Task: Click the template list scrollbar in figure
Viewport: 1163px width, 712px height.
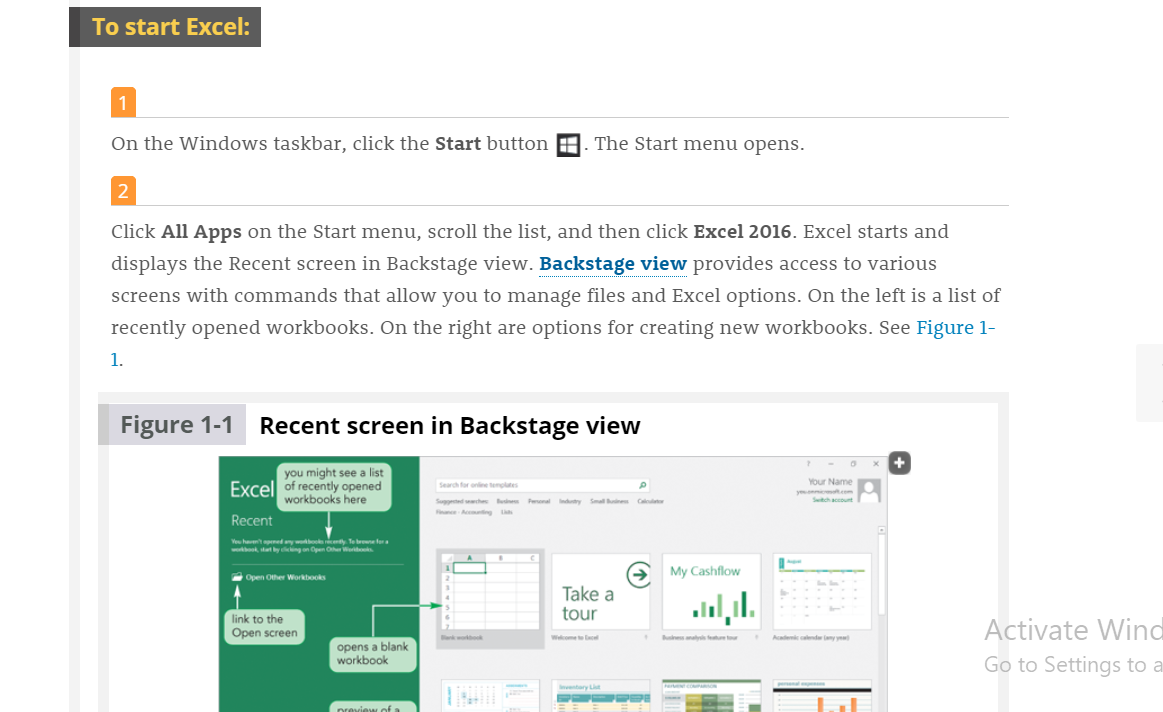Action: [x=881, y=571]
